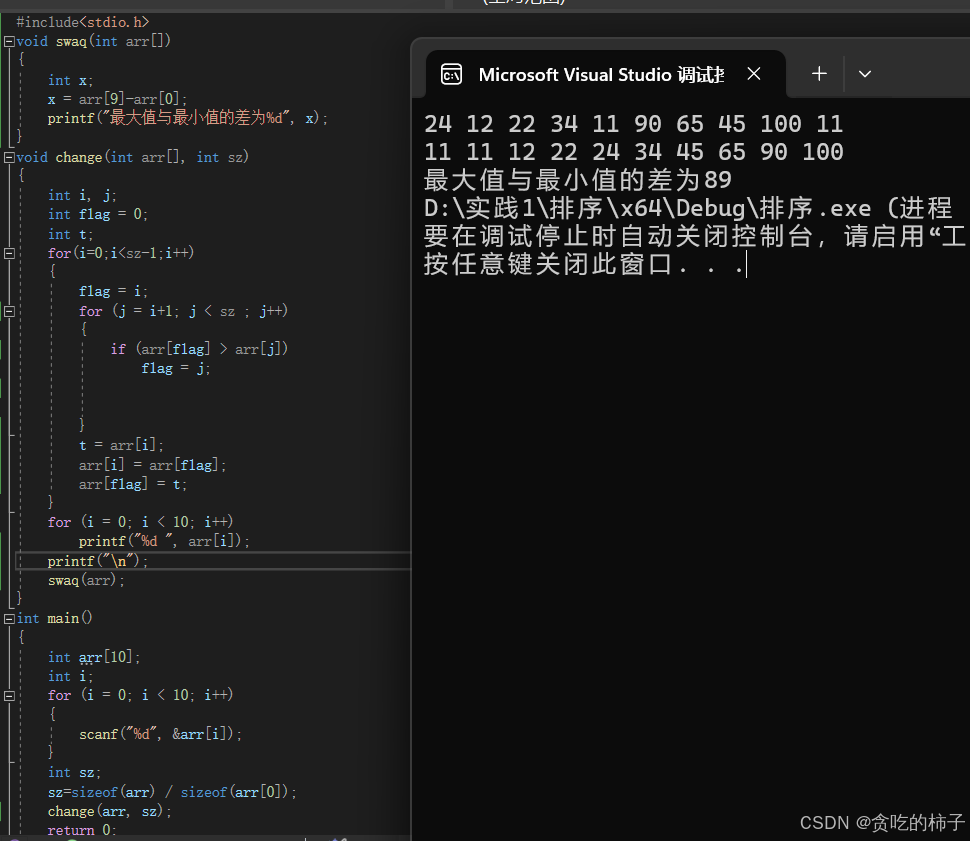Click console input line 24 12 22 34 11

[633, 124]
